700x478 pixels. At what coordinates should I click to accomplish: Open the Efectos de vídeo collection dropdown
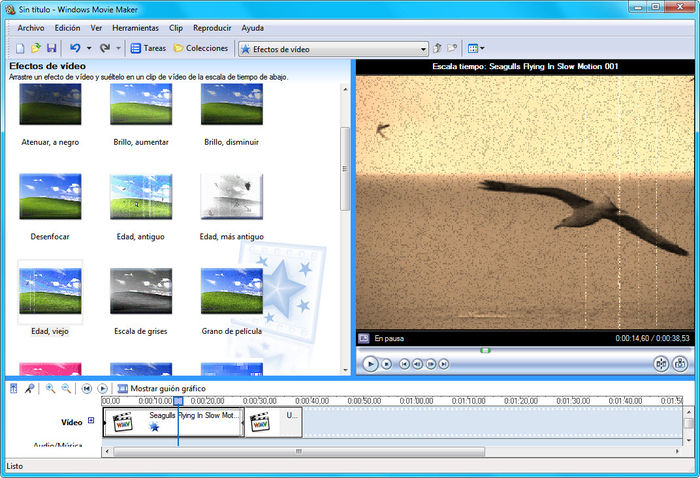point(422,48)
